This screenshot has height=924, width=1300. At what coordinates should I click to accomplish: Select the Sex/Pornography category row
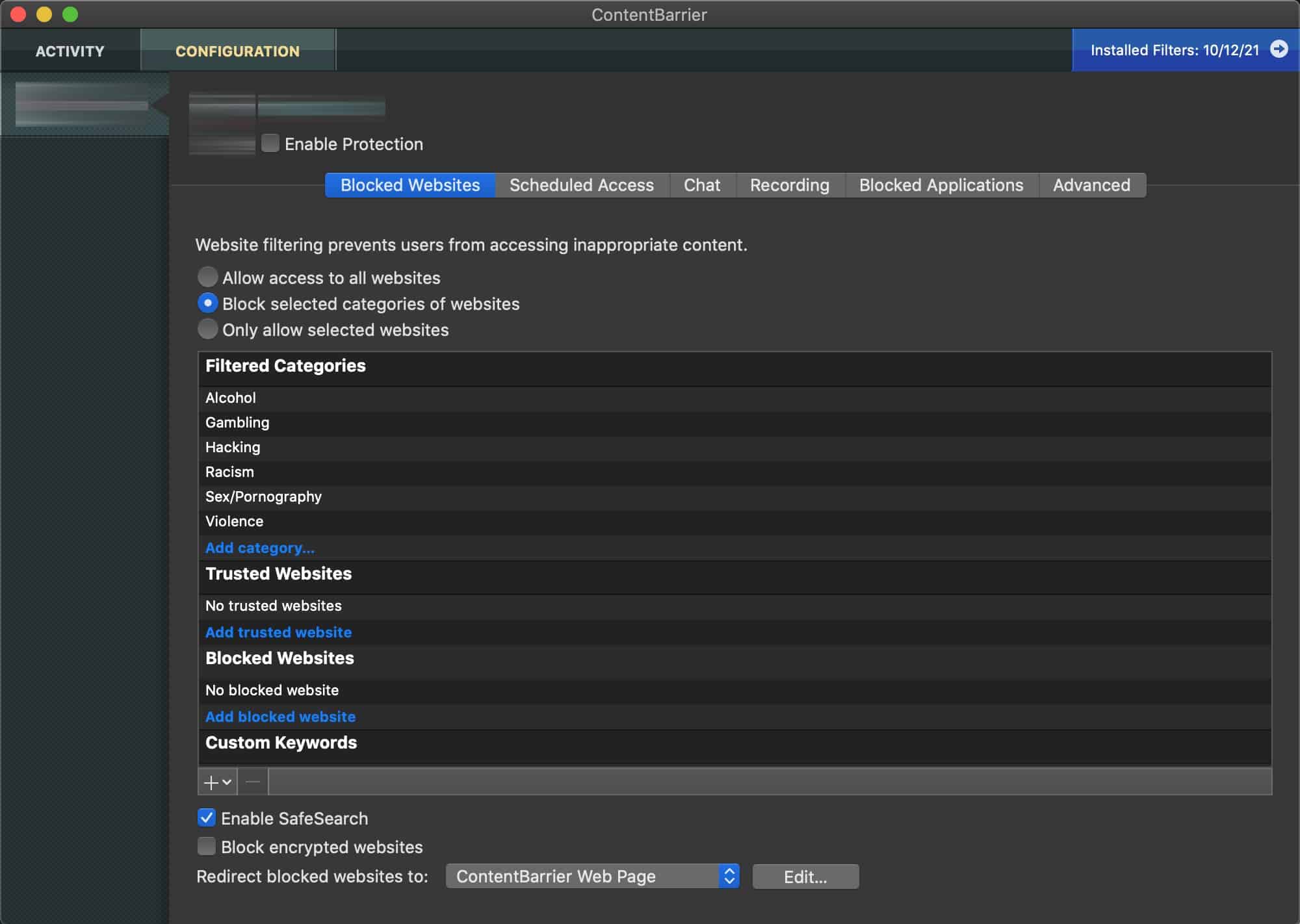(734, 496)
